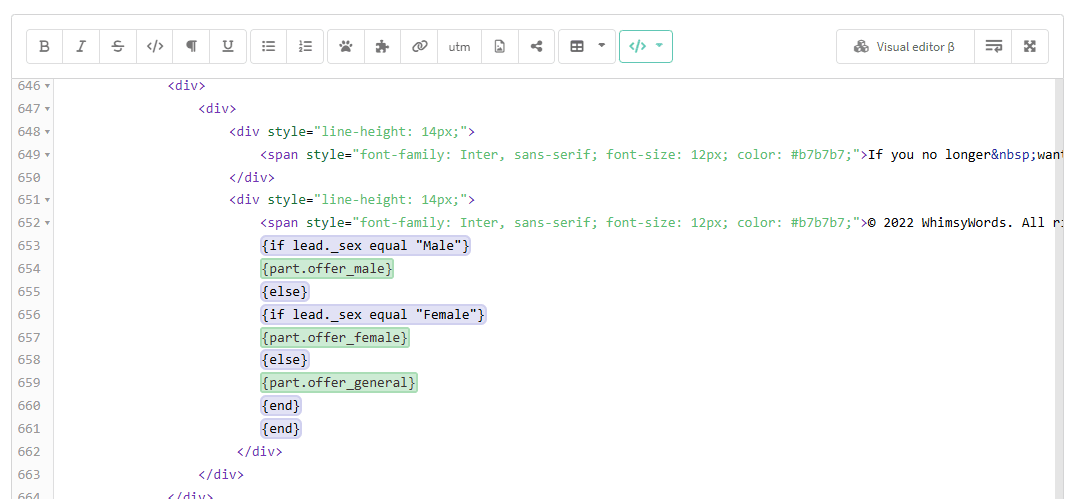
Task: Expand editor to fullscreen
Action: coord(1029,47)
